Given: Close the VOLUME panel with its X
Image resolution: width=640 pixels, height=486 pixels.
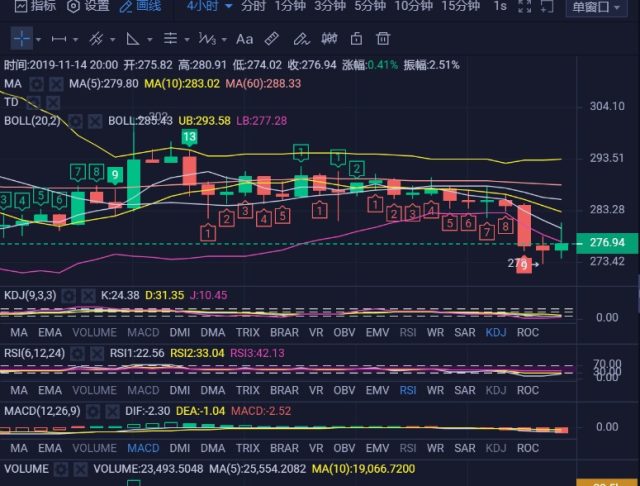Looking at the screenshot, I should 80,469.
